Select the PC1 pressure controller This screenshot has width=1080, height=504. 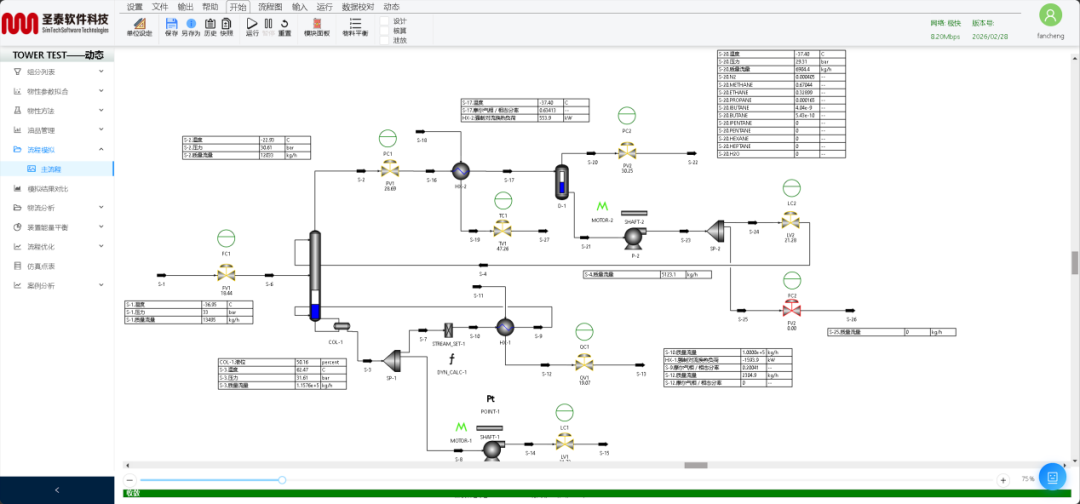tap(388, 138)
